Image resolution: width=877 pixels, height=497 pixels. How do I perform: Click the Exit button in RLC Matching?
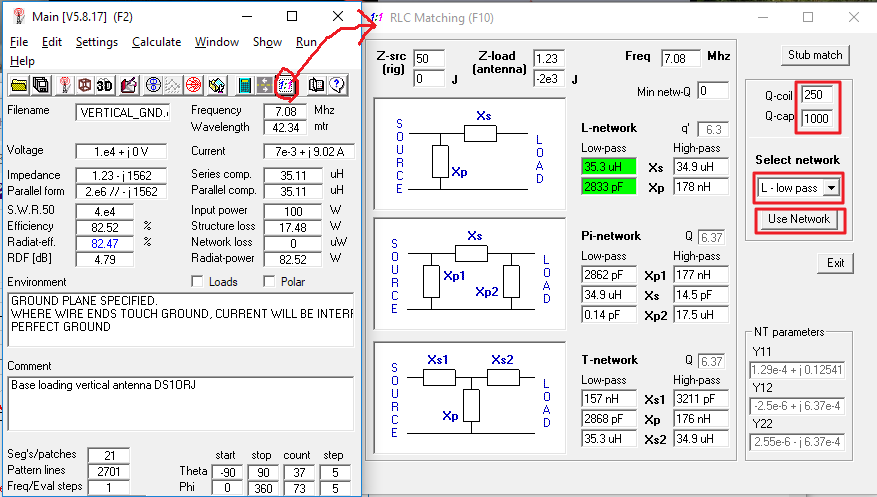[836, 263]
